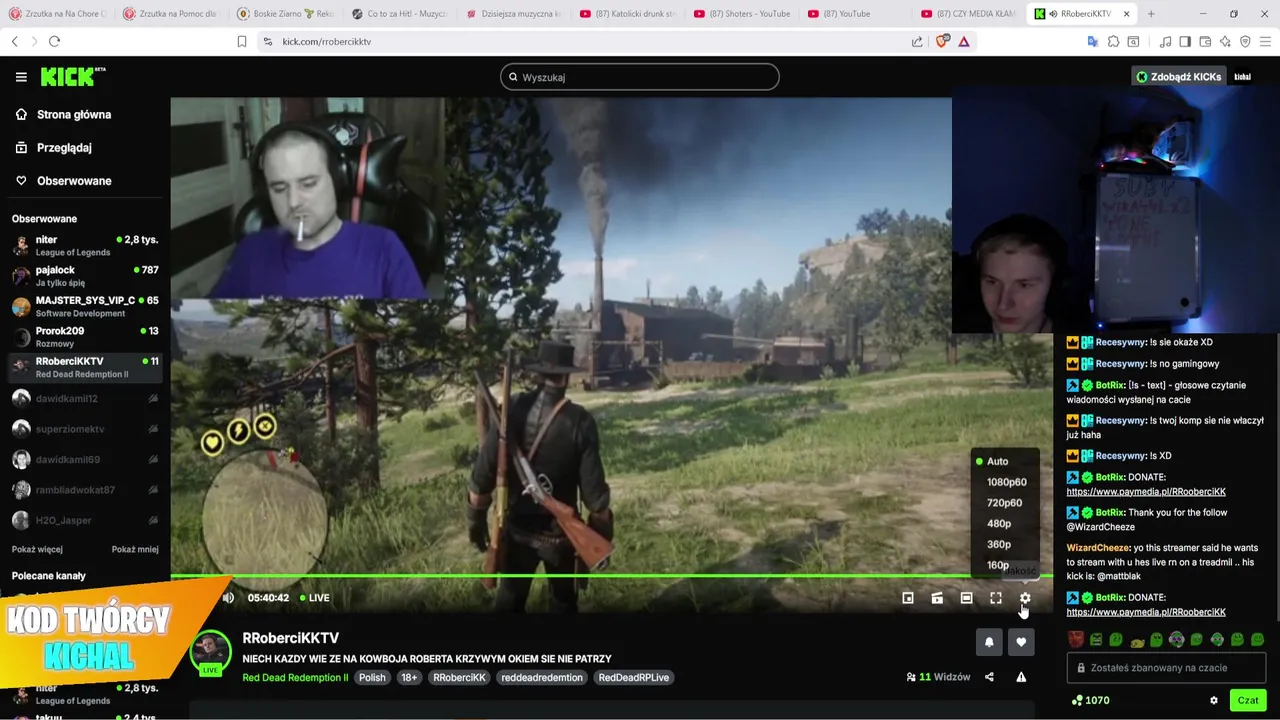This screenshot has width=1280, height=720.
Task: Mute the stream with speaker icon
Action: click(x=228, y=598)
